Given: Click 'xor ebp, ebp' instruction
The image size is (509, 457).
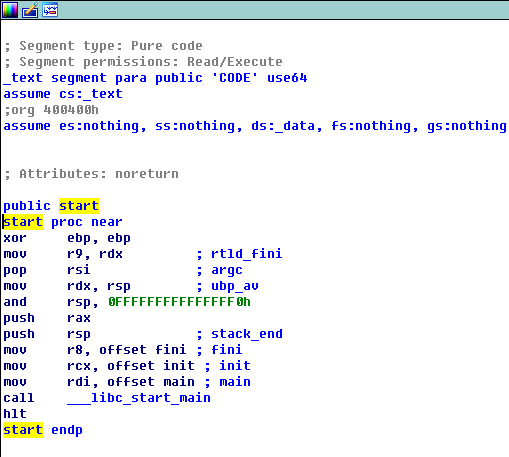Looking at the screenshot, I should click(x=67, y=238).
